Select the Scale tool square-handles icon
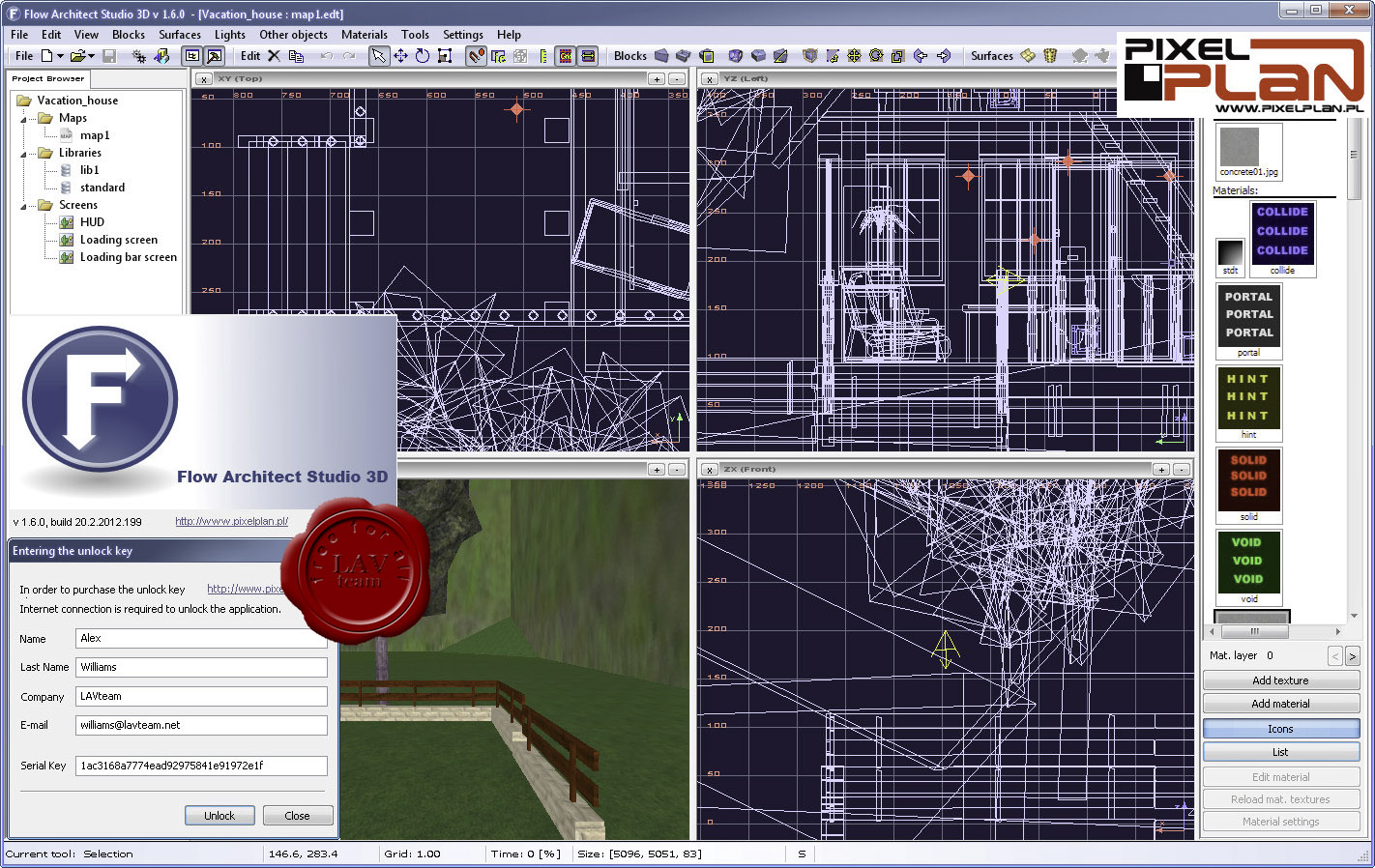This screenshot has width=1375, height=868. [445, 56]
